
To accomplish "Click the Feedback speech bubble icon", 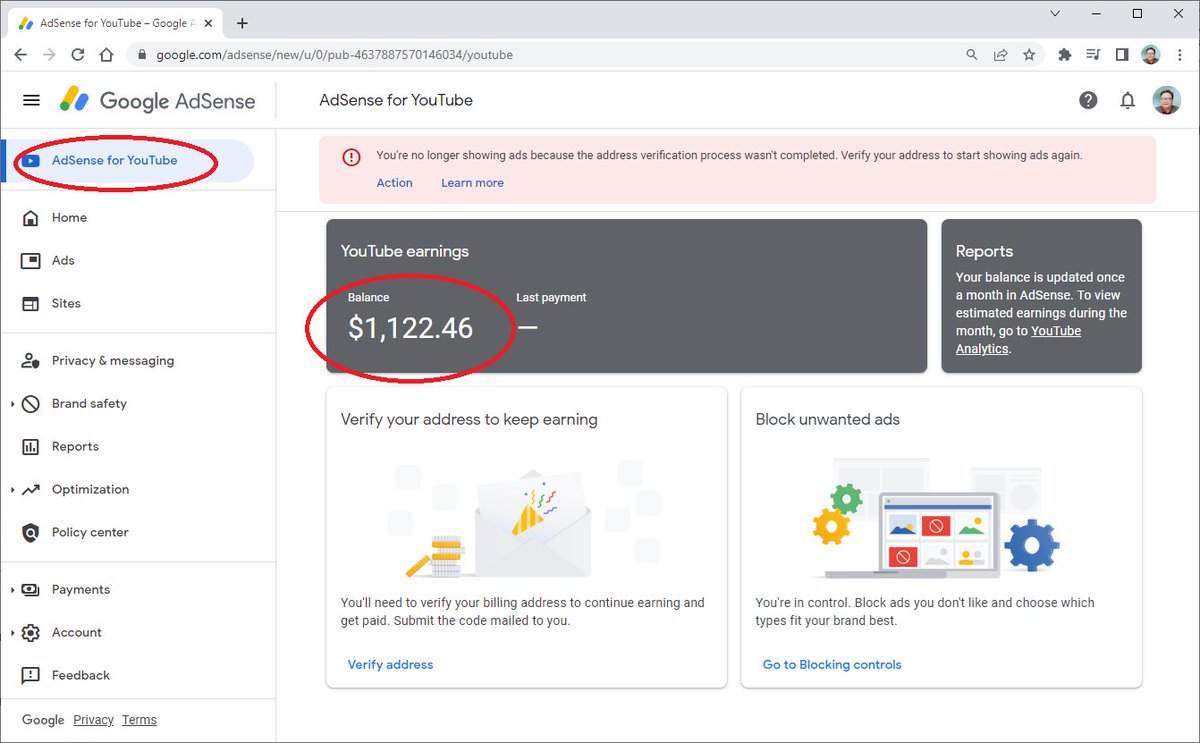I will pyautogui.click(x=31, y=676).
